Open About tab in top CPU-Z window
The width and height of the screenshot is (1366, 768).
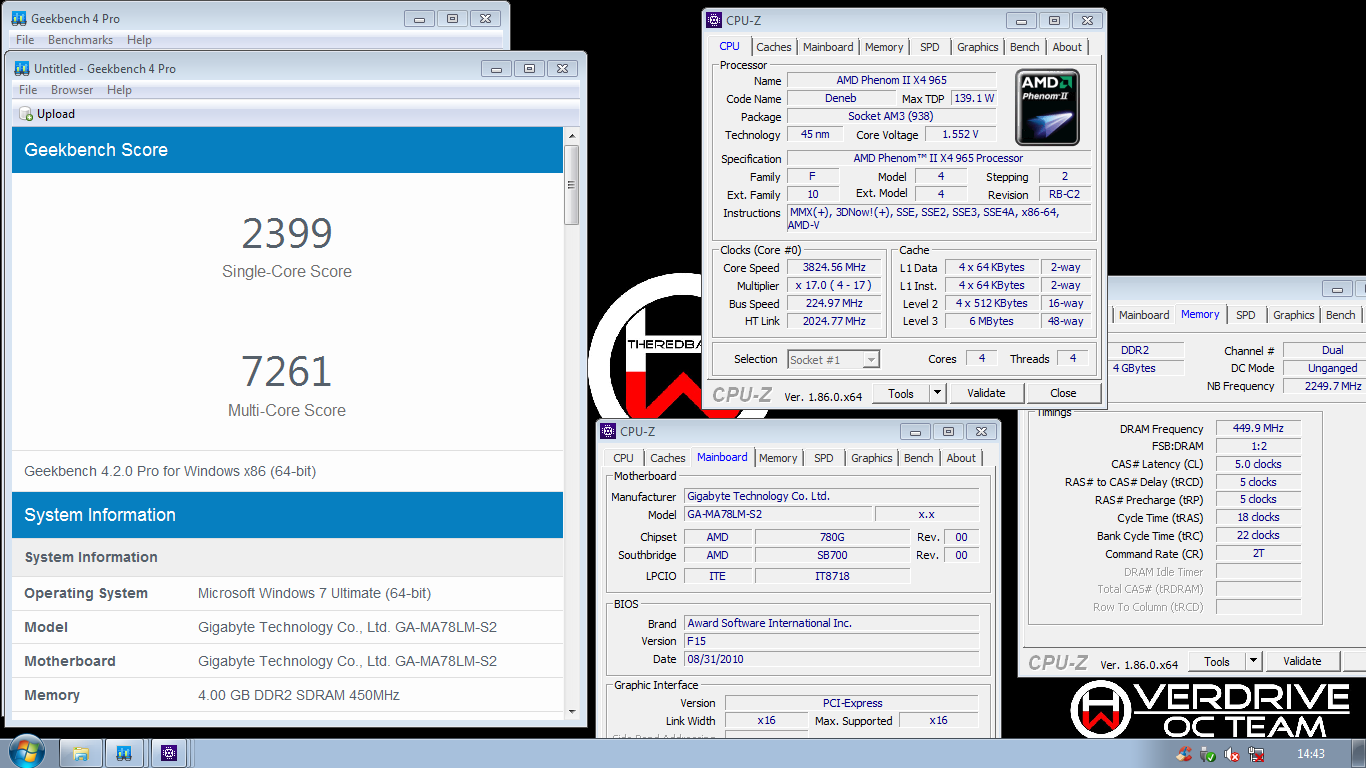[1067, 47]
